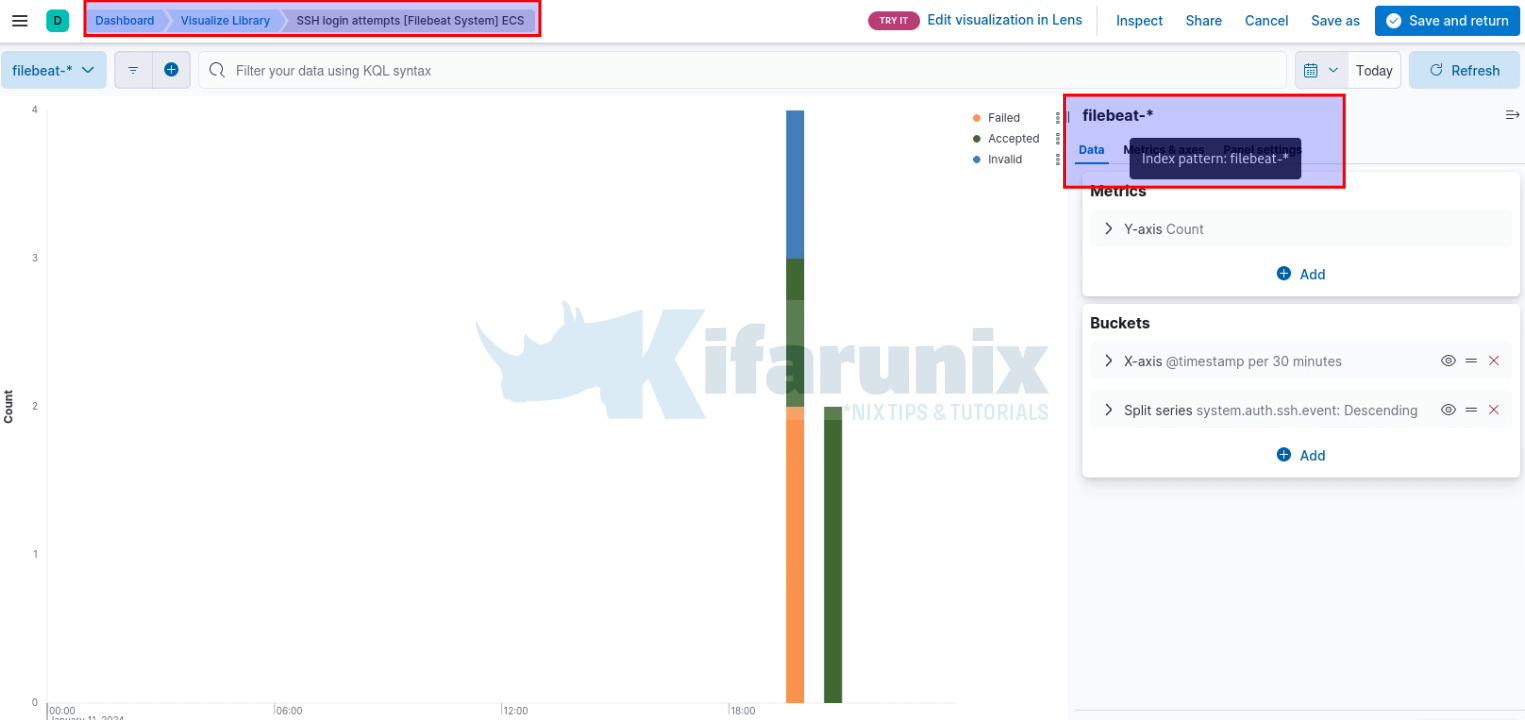The image size is (1525, 720).
Task: Expand the X-axis @timestamp bucket
Action: [1108, 361]
